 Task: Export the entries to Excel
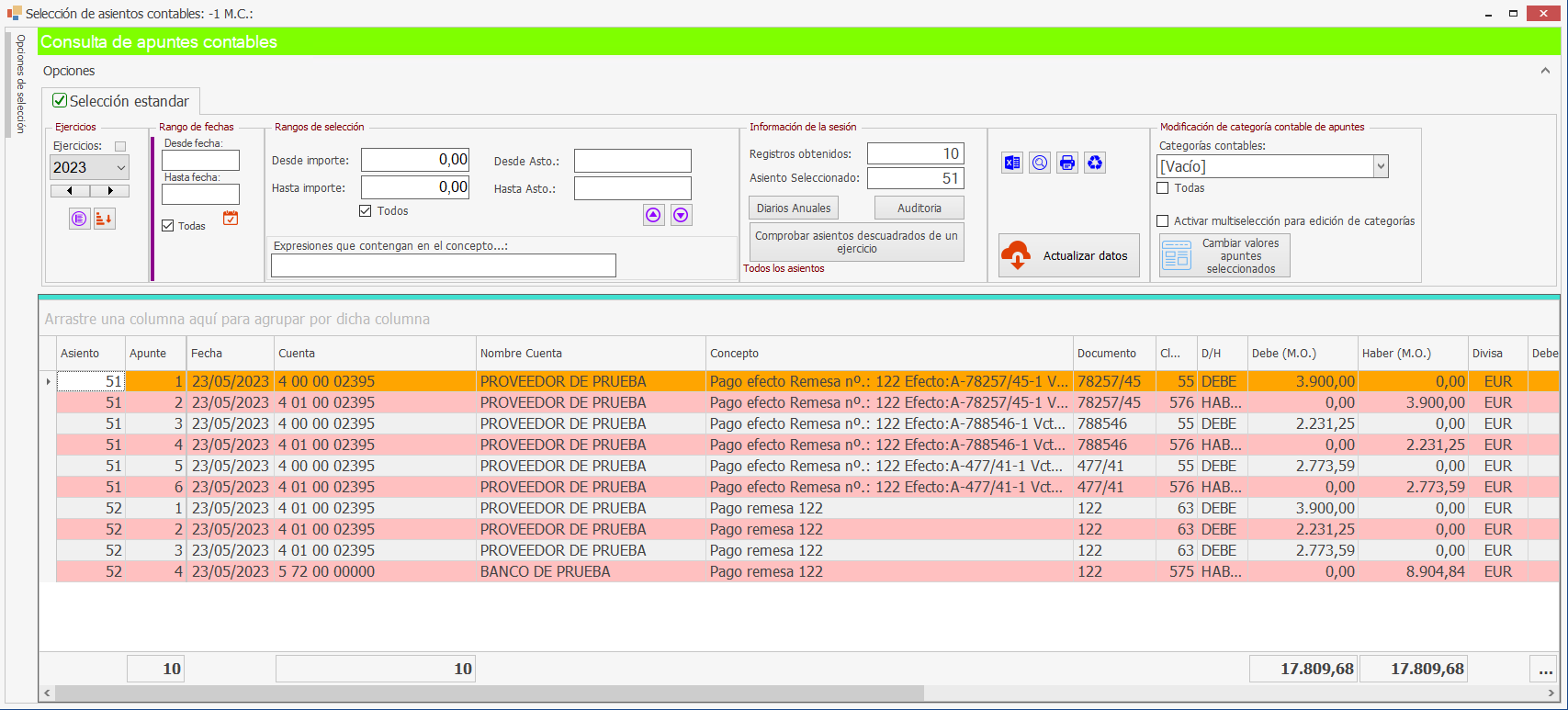1011,163
